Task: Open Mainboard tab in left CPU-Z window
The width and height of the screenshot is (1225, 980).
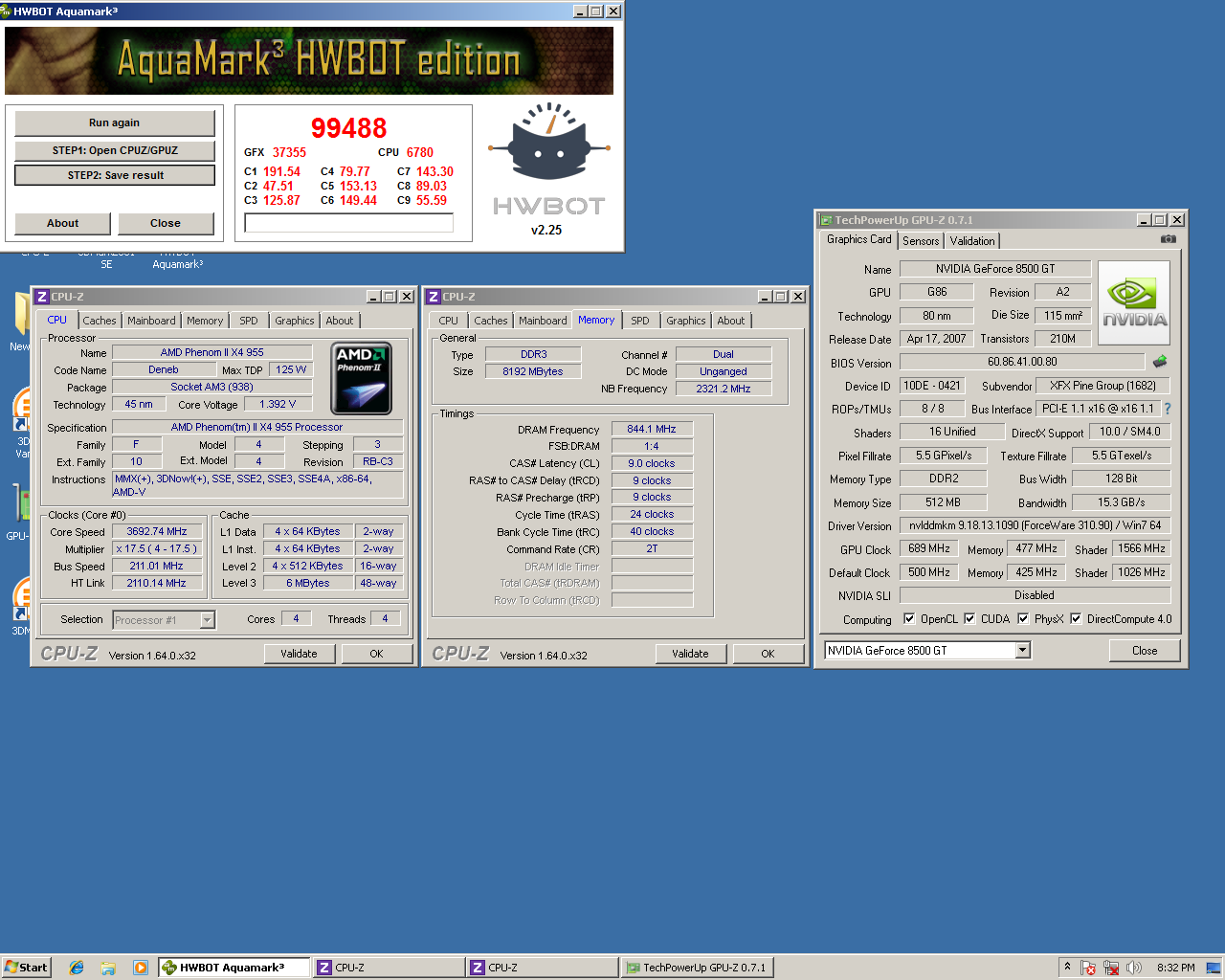Action: point(151,321)
